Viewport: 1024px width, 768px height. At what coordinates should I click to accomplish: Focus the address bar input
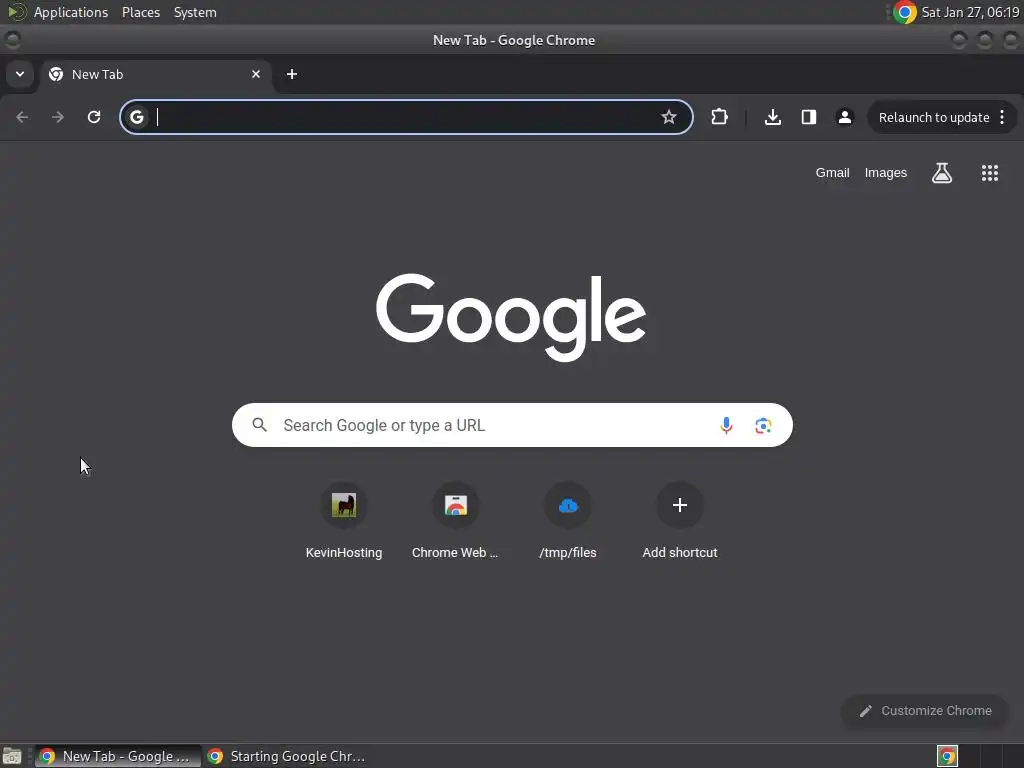[x=405, y=117]
